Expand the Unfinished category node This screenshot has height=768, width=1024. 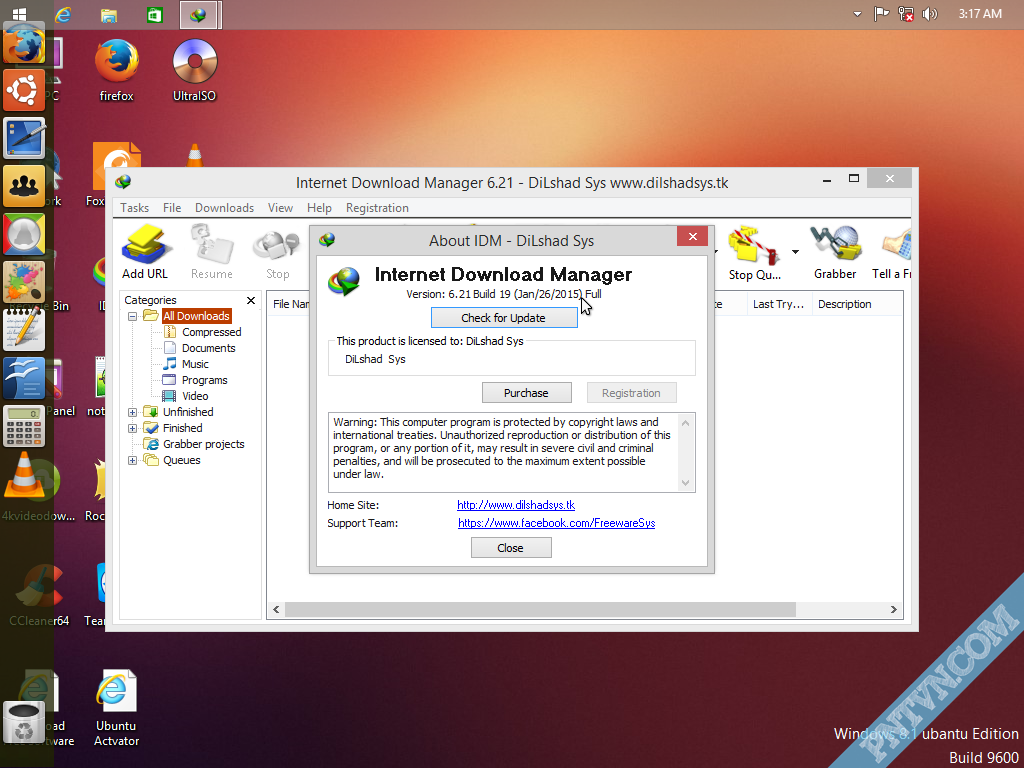(133, 412)
